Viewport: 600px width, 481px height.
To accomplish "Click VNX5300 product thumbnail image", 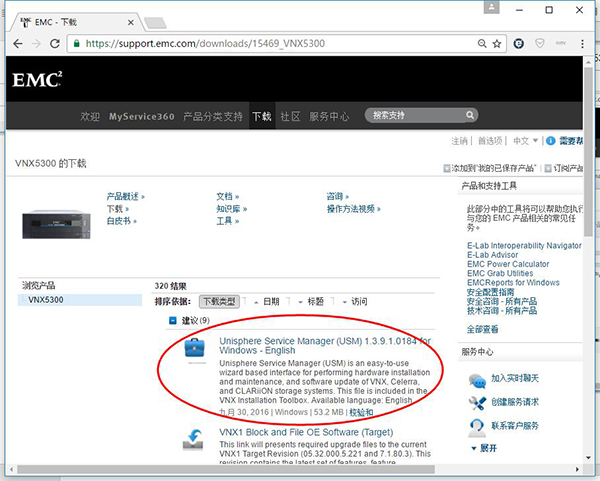I will coord(56,225).
